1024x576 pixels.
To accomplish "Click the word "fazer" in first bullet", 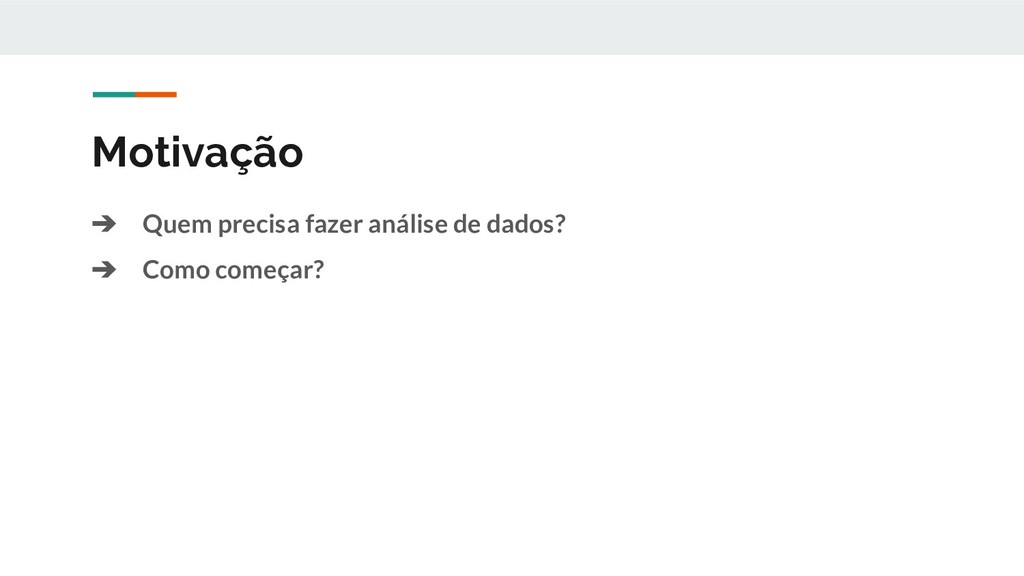I will point(334,224).
